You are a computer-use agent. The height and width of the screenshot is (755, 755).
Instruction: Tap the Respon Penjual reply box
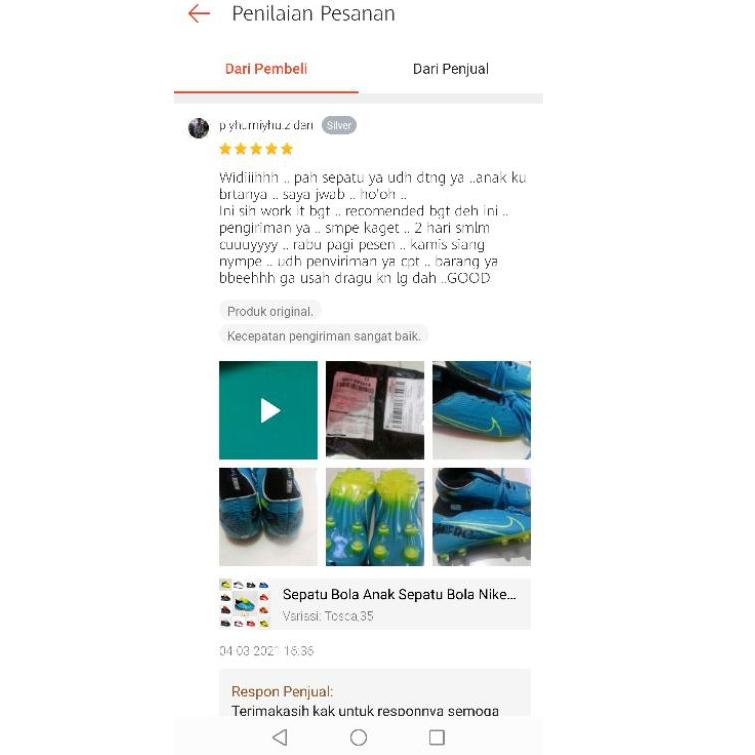[x=375, y=693]
